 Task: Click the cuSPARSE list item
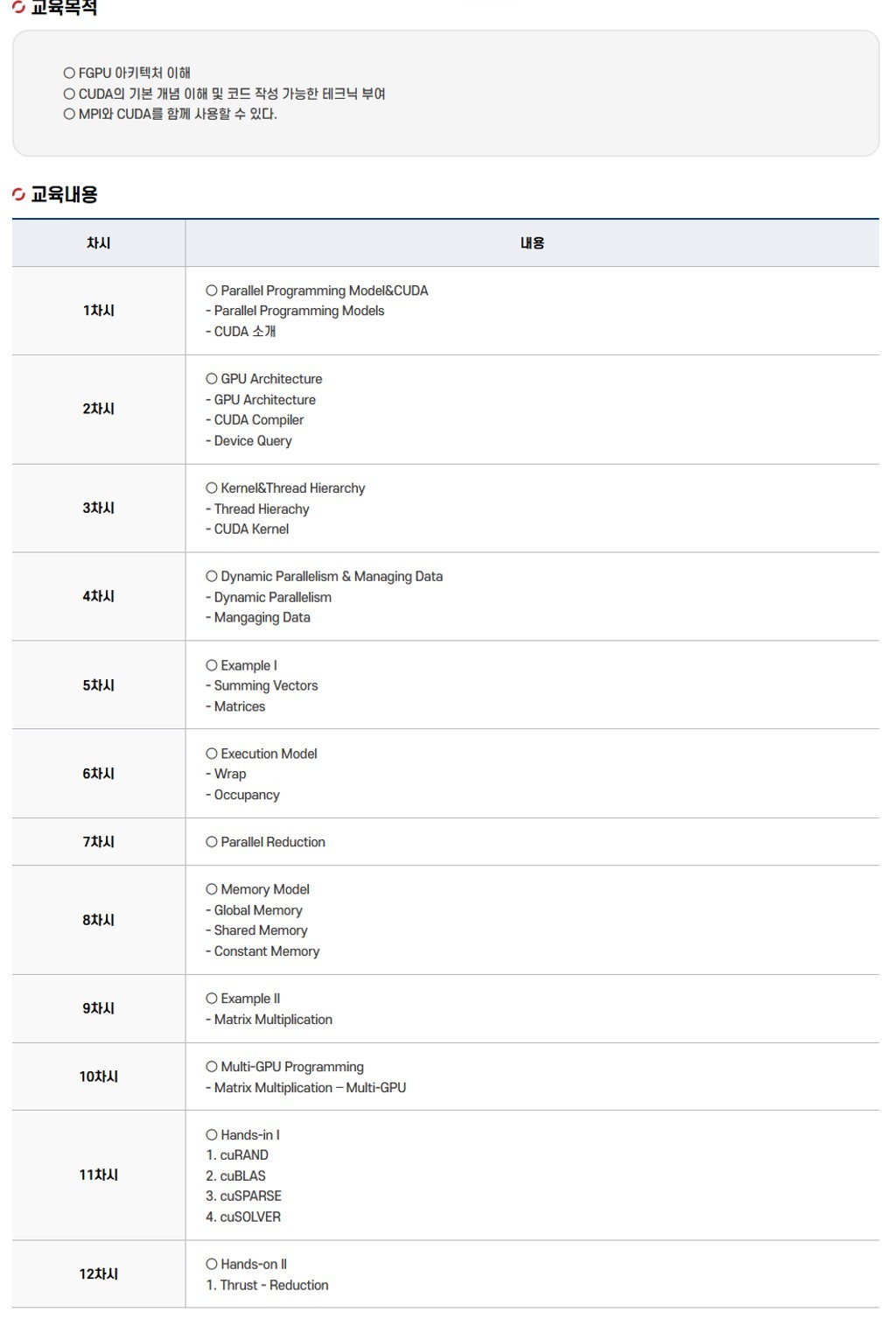250,1196
